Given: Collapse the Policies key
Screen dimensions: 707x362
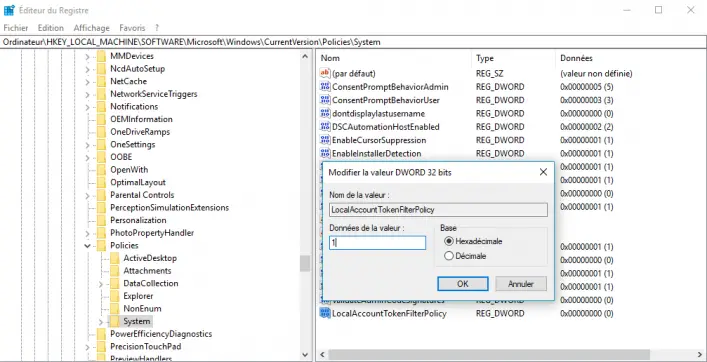Looking at the screenshot, I should [87, 246].
